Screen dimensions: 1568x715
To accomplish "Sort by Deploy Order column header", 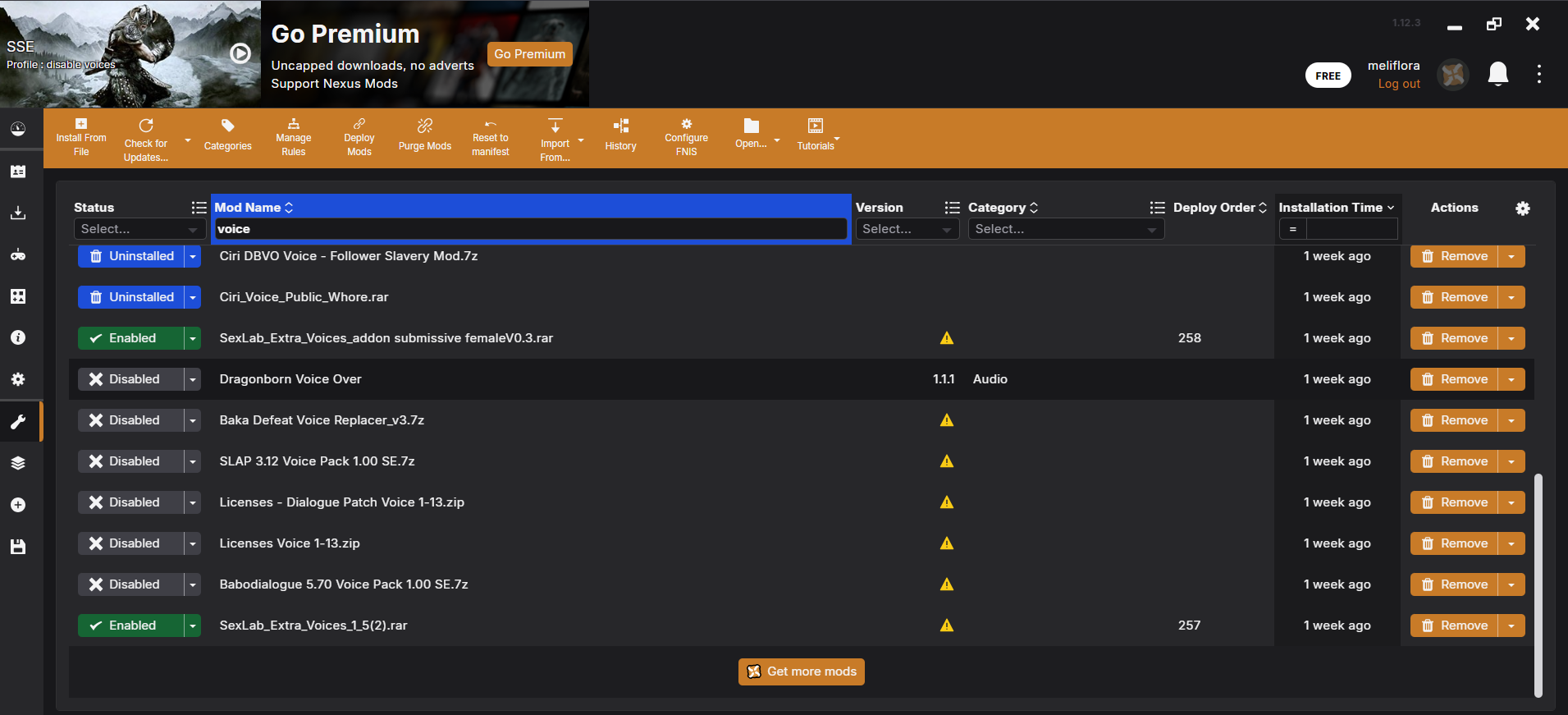I will pos(1220,208).
